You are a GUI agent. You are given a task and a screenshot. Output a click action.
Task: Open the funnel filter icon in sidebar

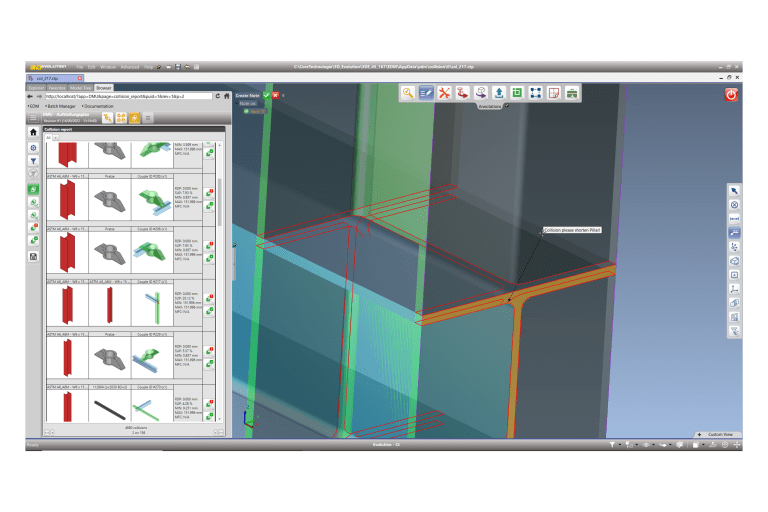point(34,160)
